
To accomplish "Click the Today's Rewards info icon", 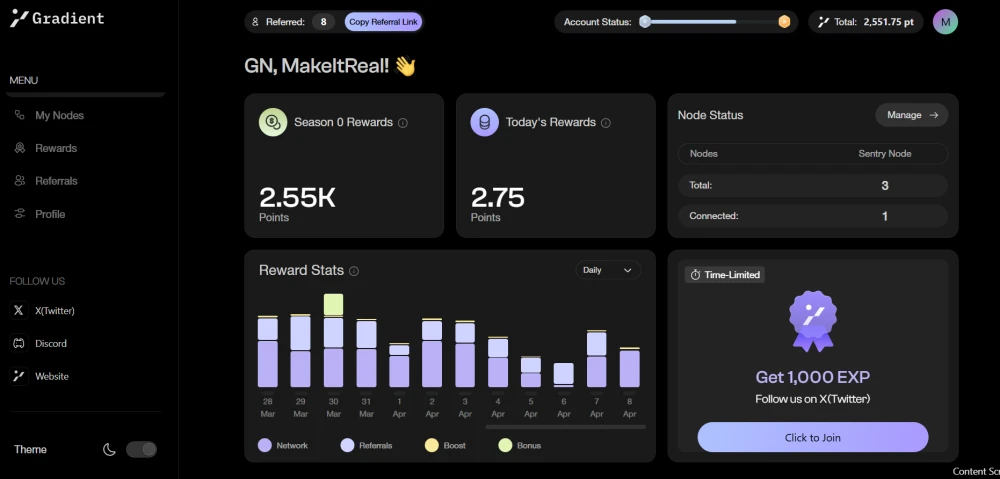I will click(606, 122).
